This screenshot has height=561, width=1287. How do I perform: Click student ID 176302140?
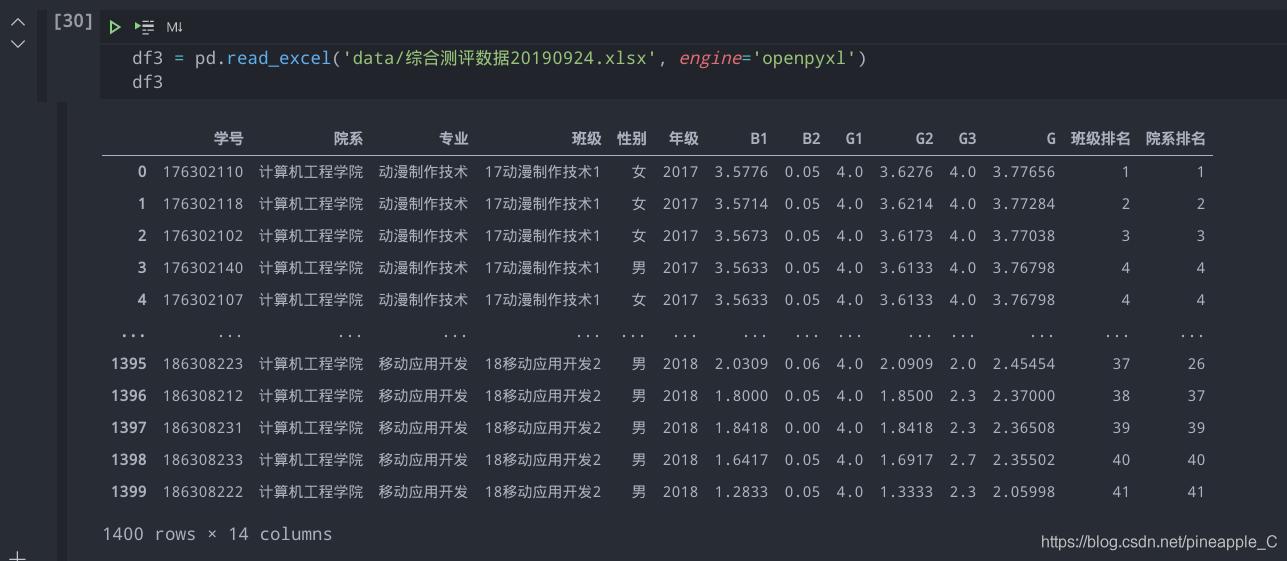click(203, 268)
